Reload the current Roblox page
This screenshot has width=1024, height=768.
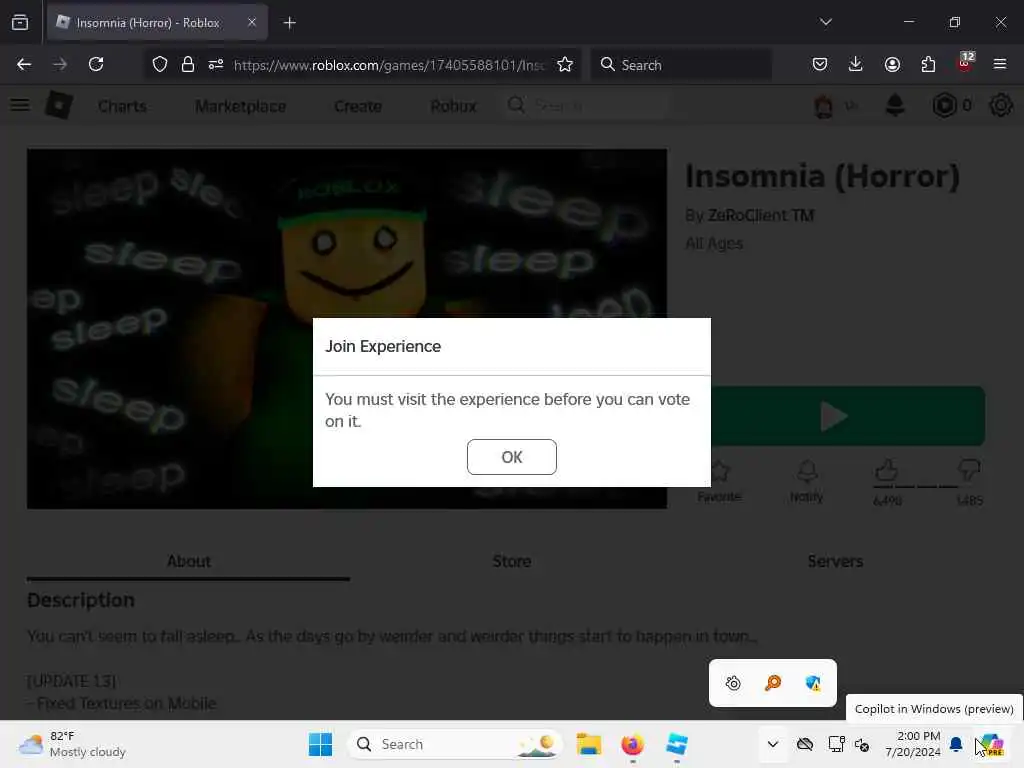click(96, 64)
